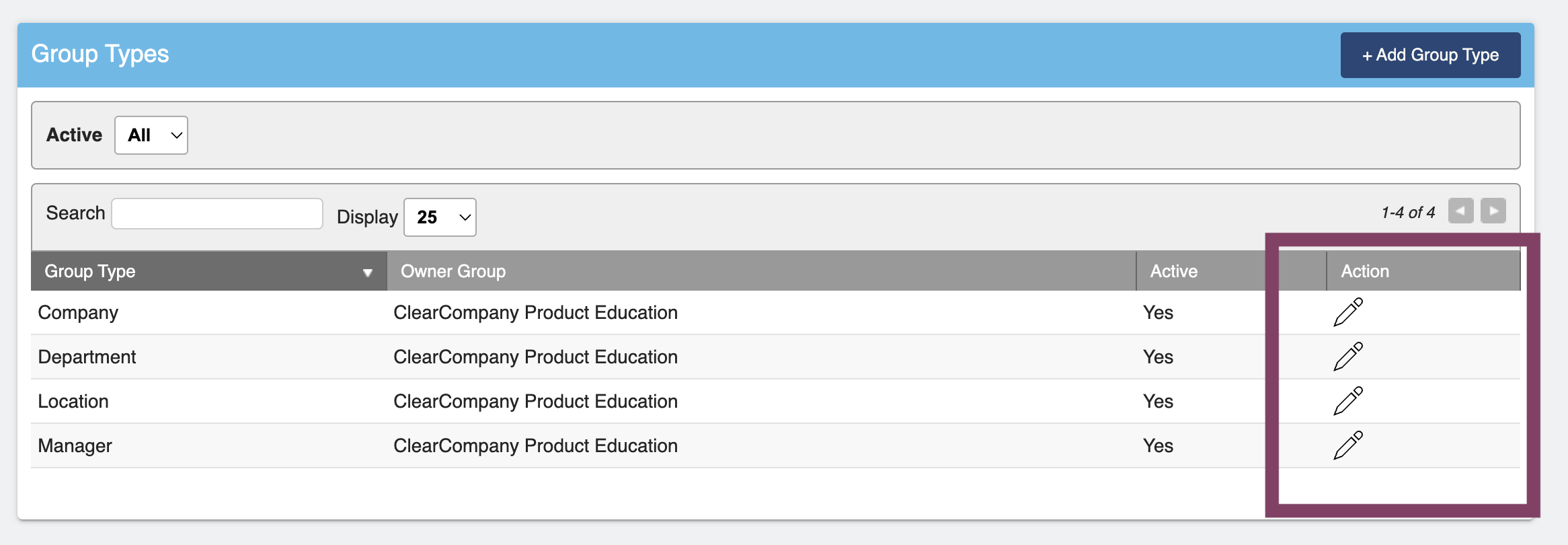Edit the Manager group type
This screenshot has height=545, width=1568.
click(1348, 445)
